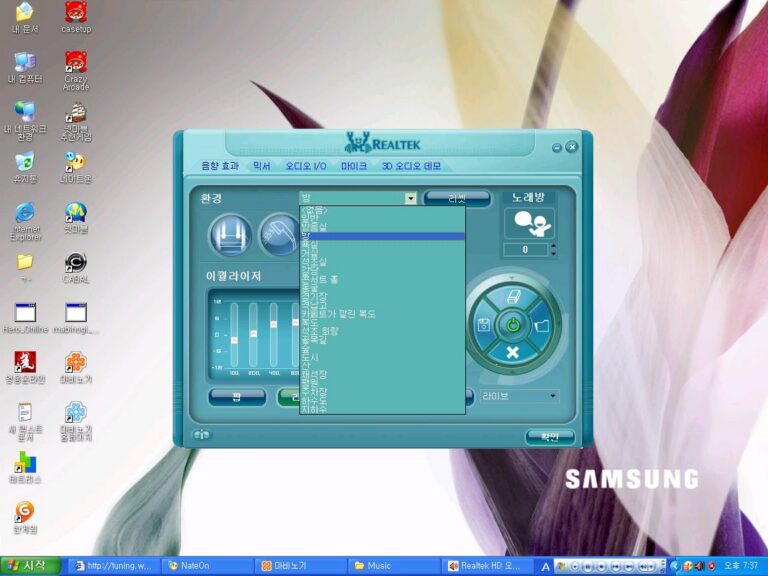Increase the karaoke key value
Image resolution: width=768 pixels, height=576 pixels.
click(553, 246)
